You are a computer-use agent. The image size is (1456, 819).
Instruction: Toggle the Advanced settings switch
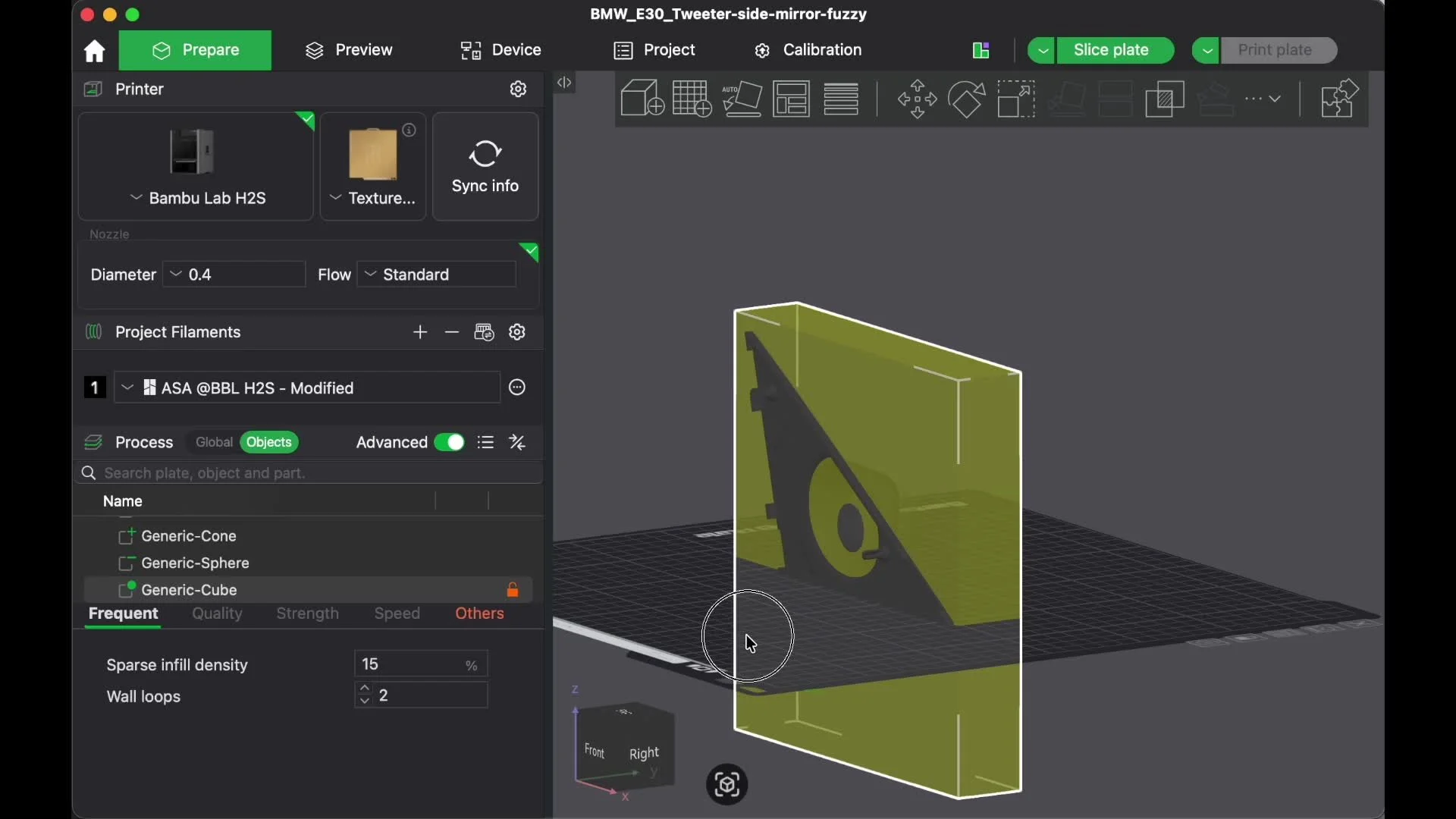tap(449, 443)
